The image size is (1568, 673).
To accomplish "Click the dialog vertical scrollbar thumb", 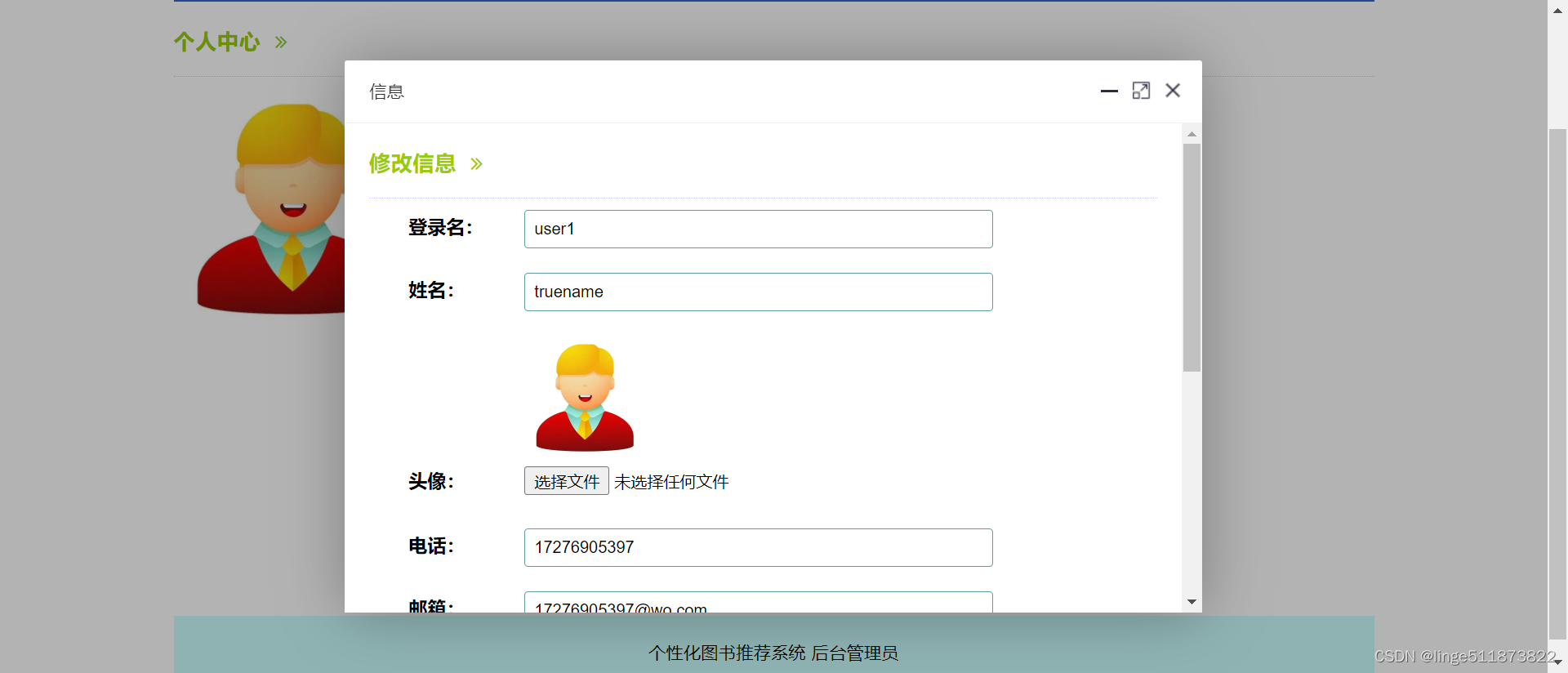I will click(x=1192, y=257).
